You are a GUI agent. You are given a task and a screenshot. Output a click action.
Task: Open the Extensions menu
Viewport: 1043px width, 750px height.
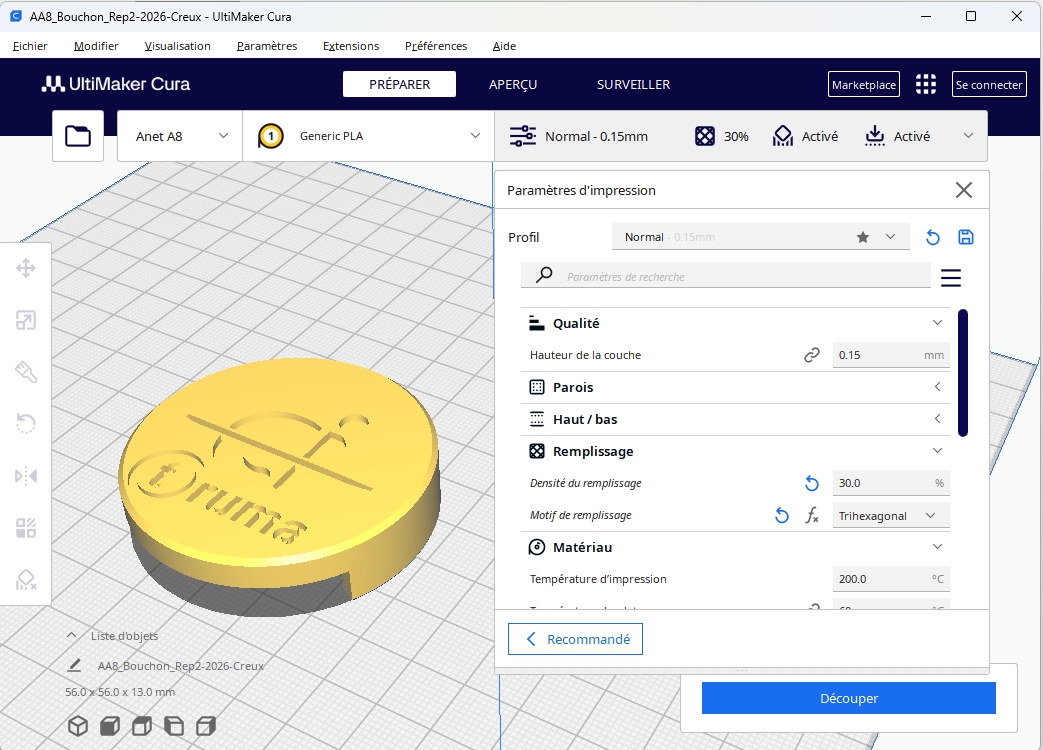(351, 46)
